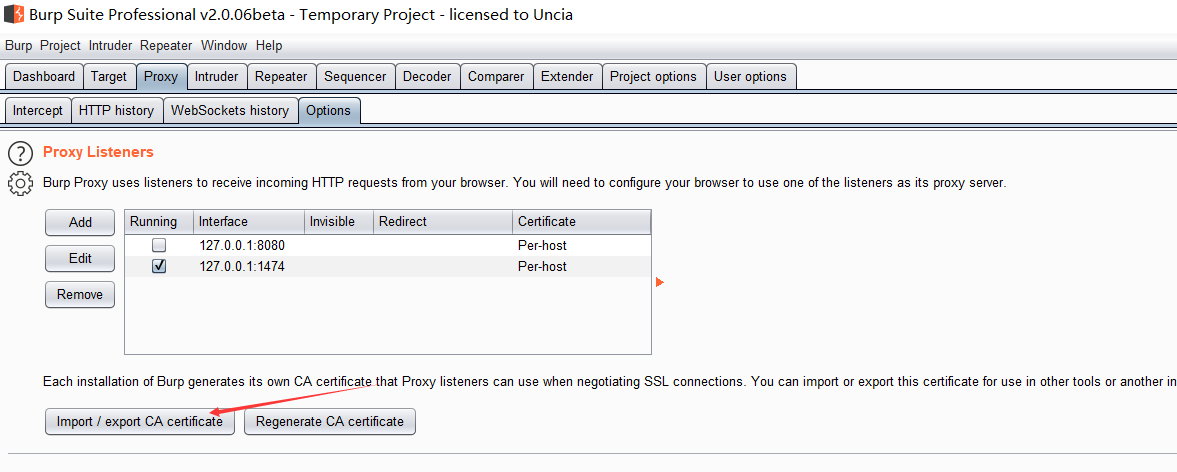This screenshot has height=472, width=1177.
Task: Click the Redirect column header
Action: [x=443, y=221]
